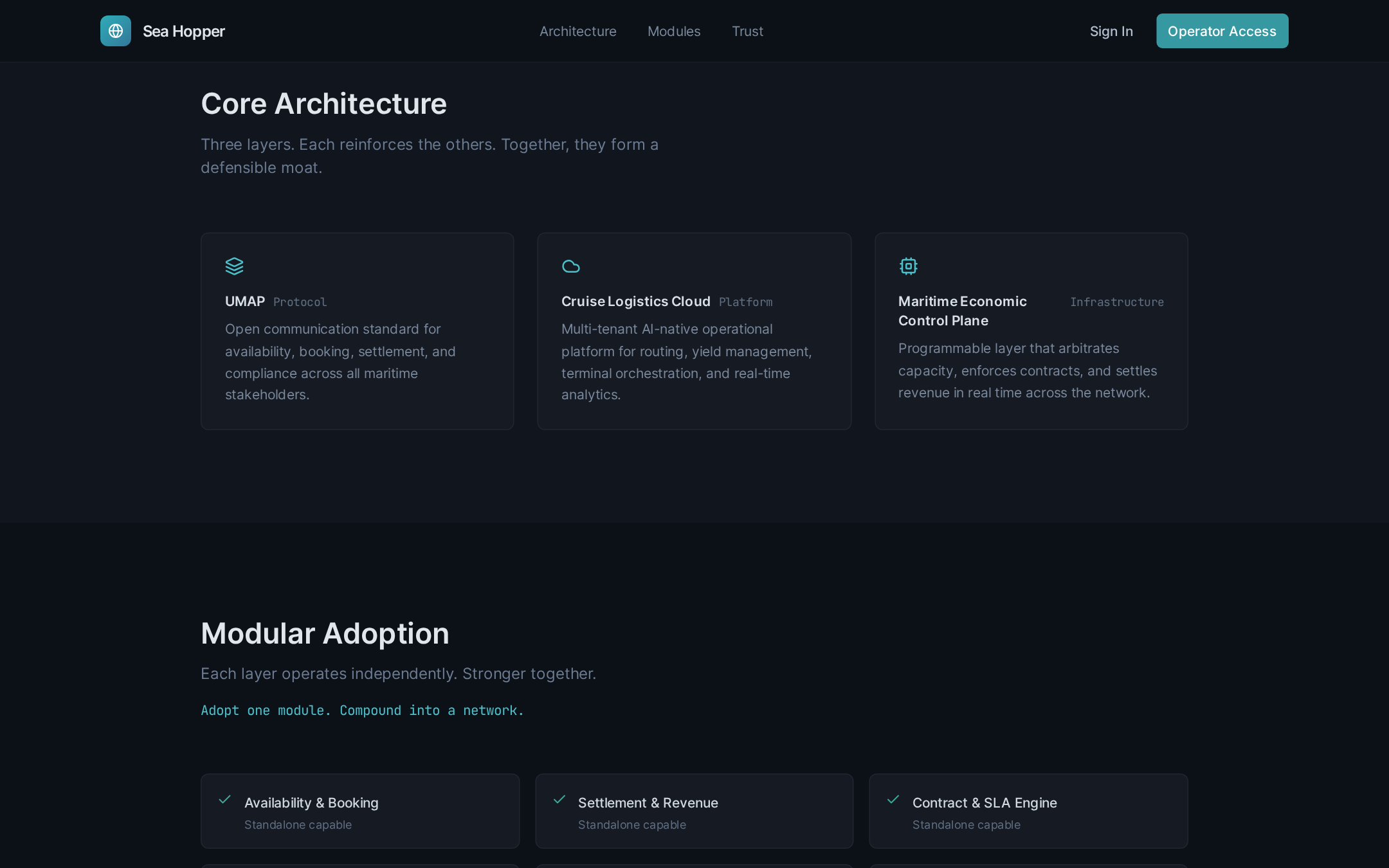Open the Trust nav link
Viewport: 1389px width, 868px height.
click(747, 31)
